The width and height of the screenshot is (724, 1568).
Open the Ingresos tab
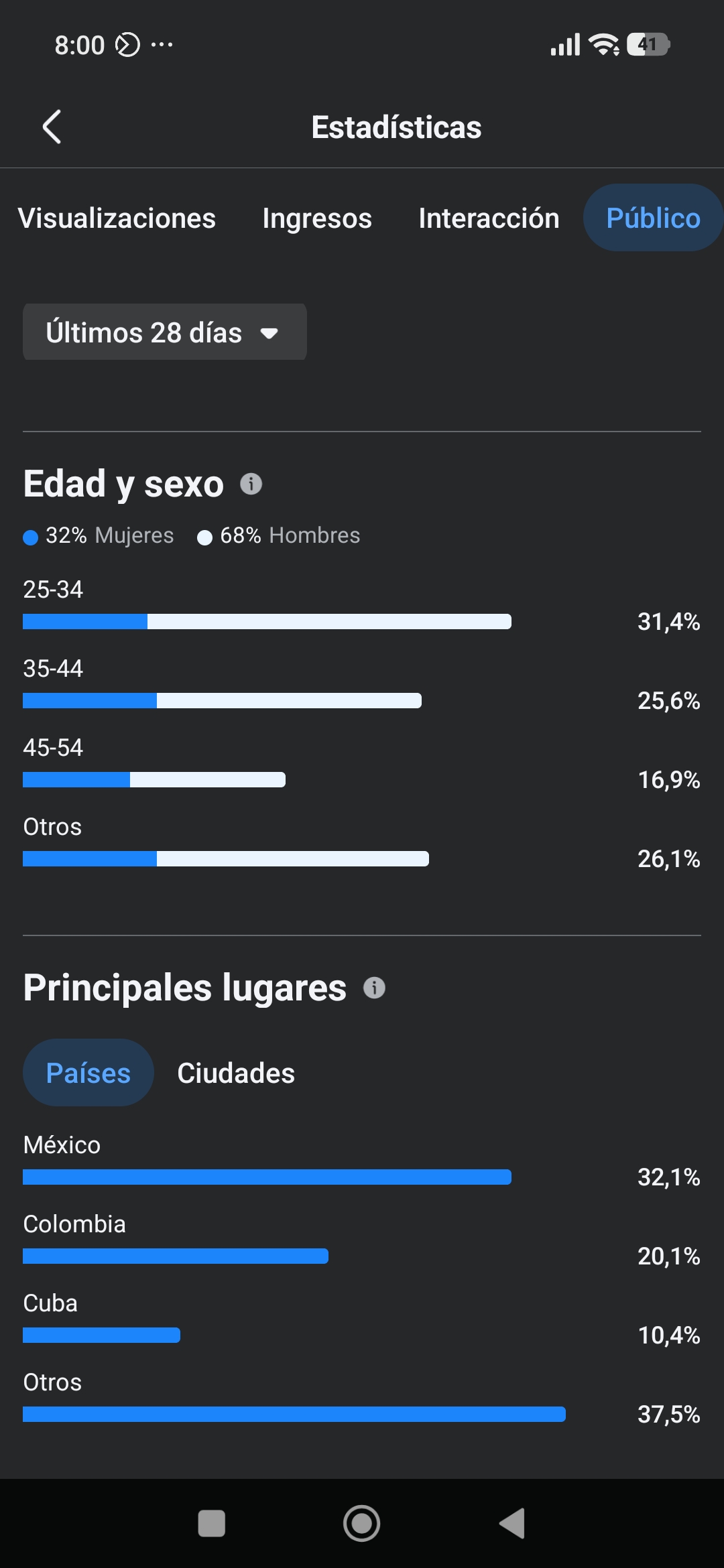pos(317,218)
